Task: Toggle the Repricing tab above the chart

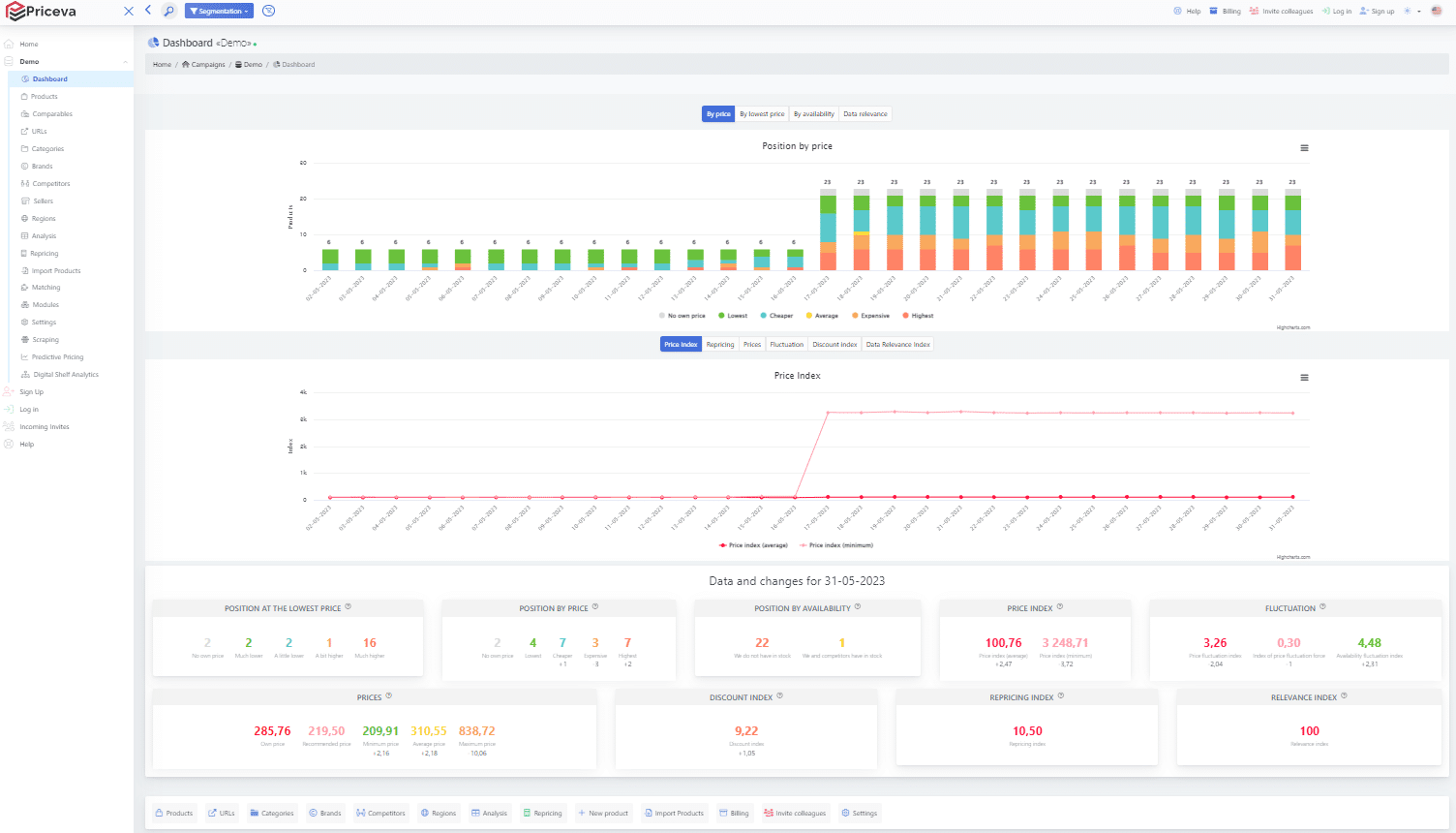Action: click(x=719, y=344)
